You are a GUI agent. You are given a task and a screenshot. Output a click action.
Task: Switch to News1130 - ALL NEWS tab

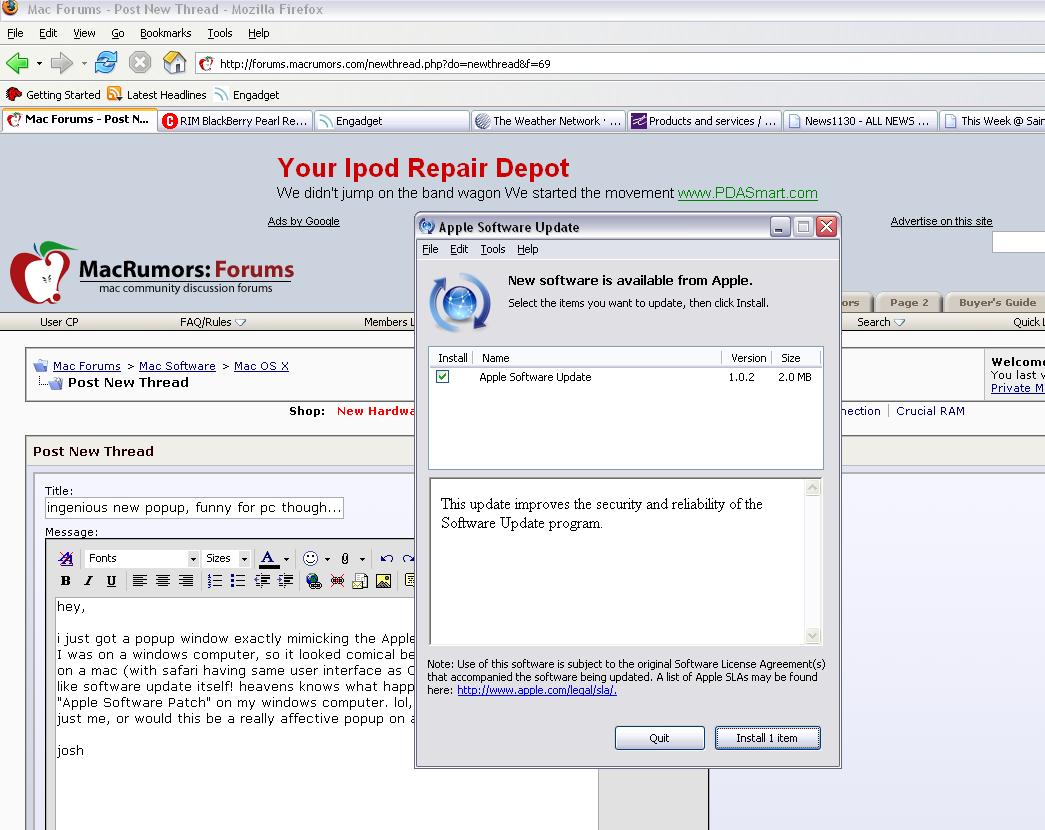click(860, 121)
